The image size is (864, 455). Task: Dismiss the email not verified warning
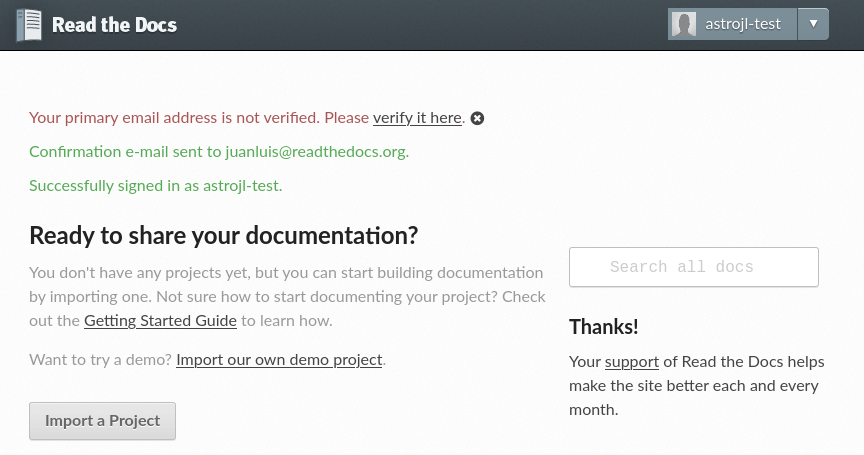point(478,118)
